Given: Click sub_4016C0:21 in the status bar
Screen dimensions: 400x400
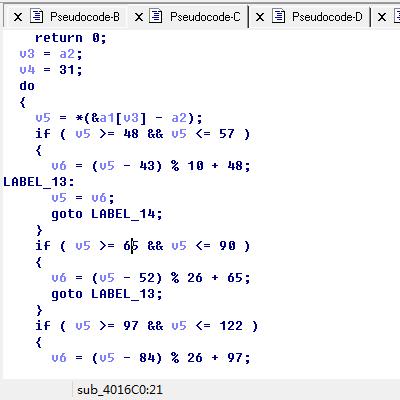Looking at the screenshot, I should (120, 390).
